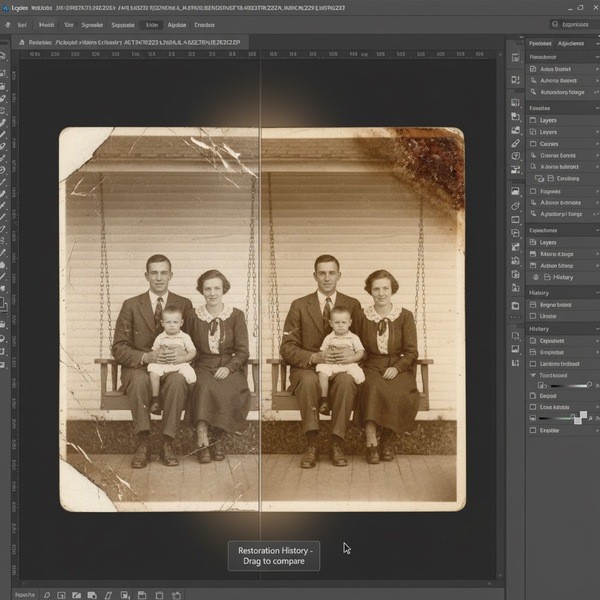This screenshot has height=600, width=600.
Task: Click the Restoration History compare button
Action: [x=274, y=556]
